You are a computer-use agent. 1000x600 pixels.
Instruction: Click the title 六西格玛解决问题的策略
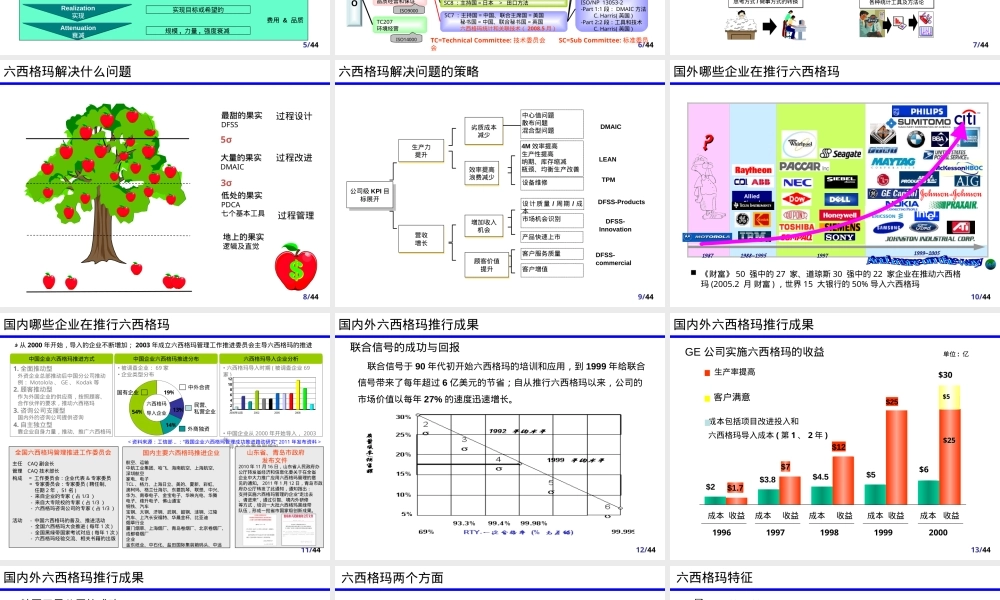click(408, 71)
